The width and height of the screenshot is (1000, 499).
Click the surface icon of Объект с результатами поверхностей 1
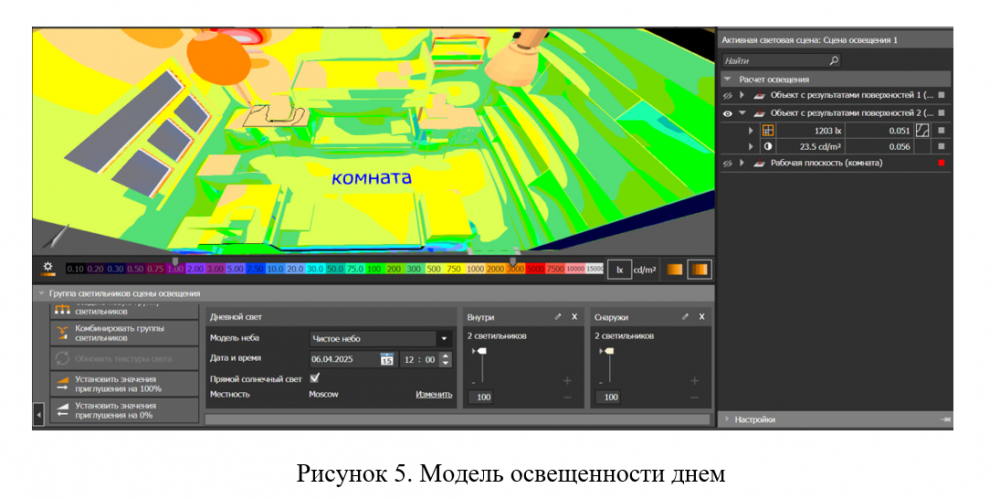tap(758, 96)
